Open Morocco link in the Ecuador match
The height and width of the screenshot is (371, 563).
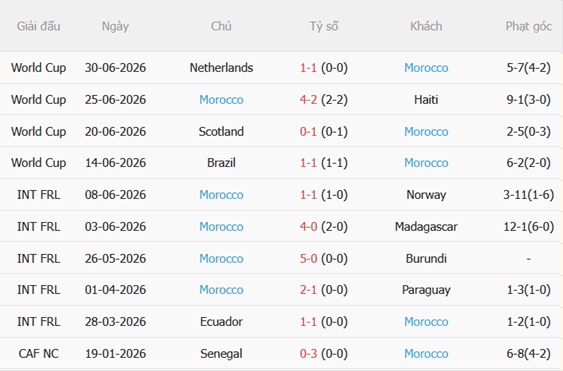pos(426,321)
